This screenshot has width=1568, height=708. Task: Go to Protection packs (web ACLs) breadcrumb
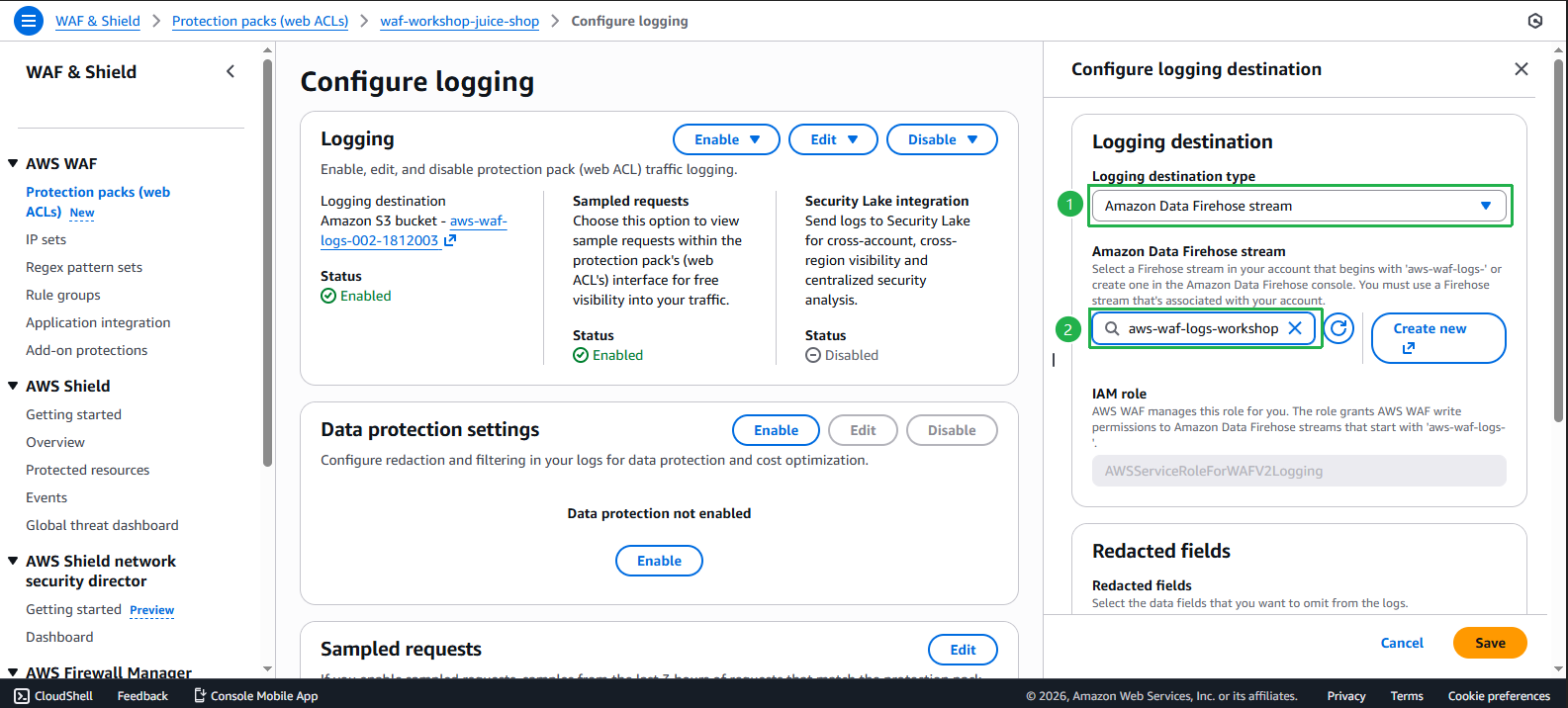(x=260, y=21)
